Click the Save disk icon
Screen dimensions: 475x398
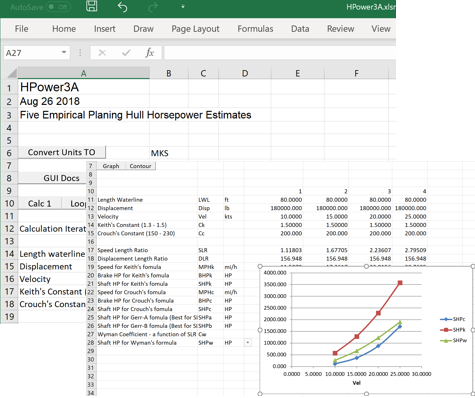pyautogui.click(x=92, y=6)
